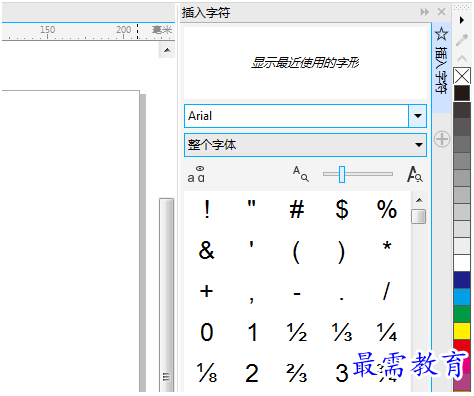Select the ampersand & glyph

(x=207, y=250)
